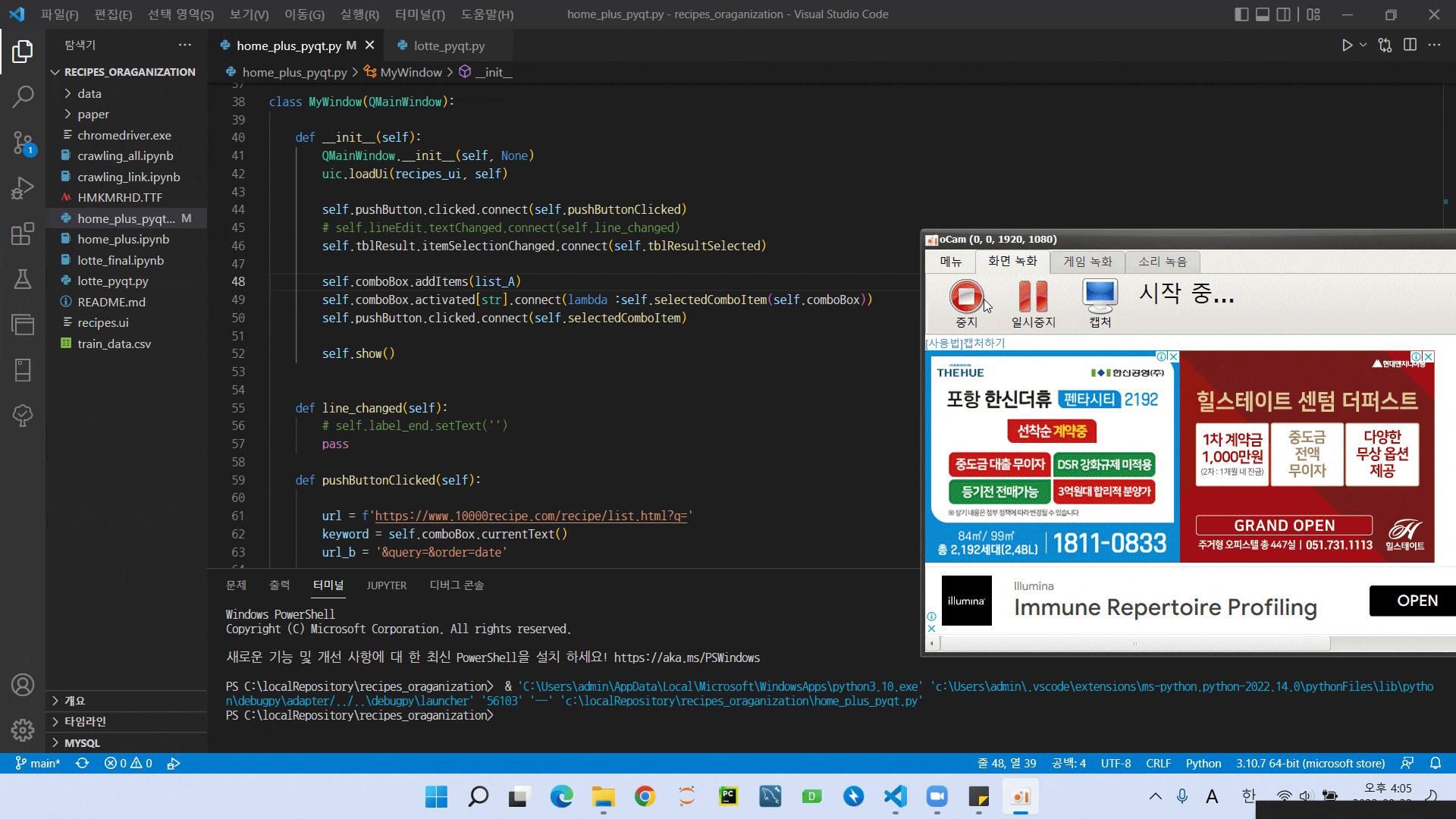The width and height of the screenshot is (1456, 819).
Task: Click the oCam stop recording button
Action: [x=966, y=303]
